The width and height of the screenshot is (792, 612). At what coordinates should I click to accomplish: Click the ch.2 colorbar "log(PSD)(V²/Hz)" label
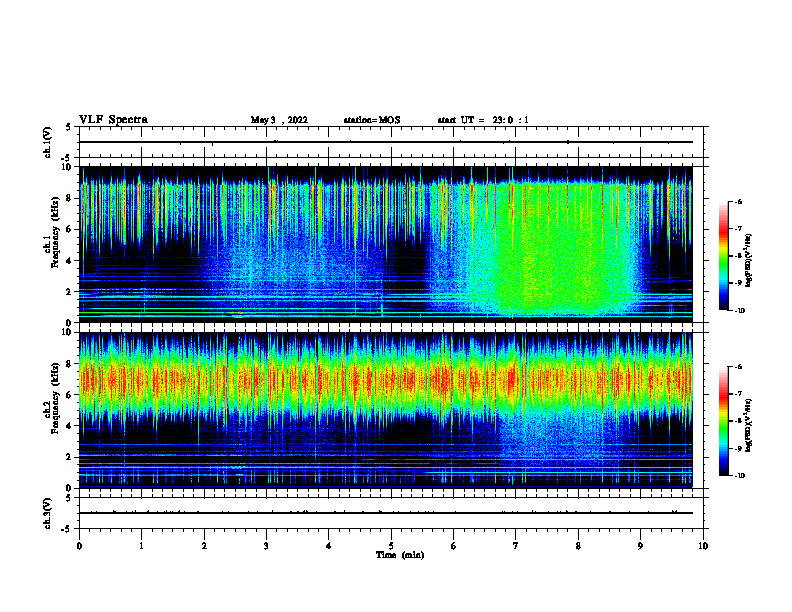pos(749,425)
